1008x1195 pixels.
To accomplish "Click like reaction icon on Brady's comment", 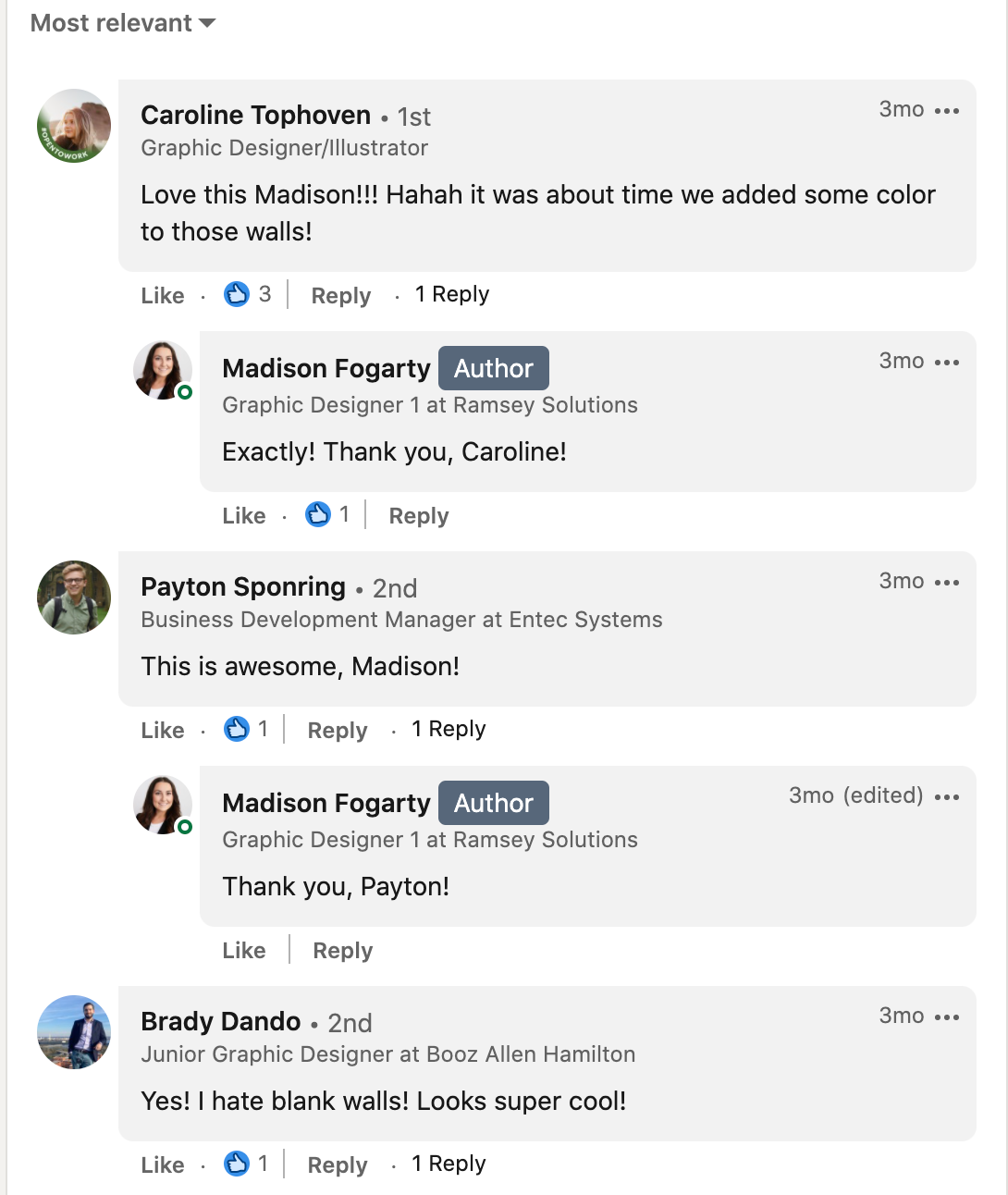I will click(x=237, y=1164).
